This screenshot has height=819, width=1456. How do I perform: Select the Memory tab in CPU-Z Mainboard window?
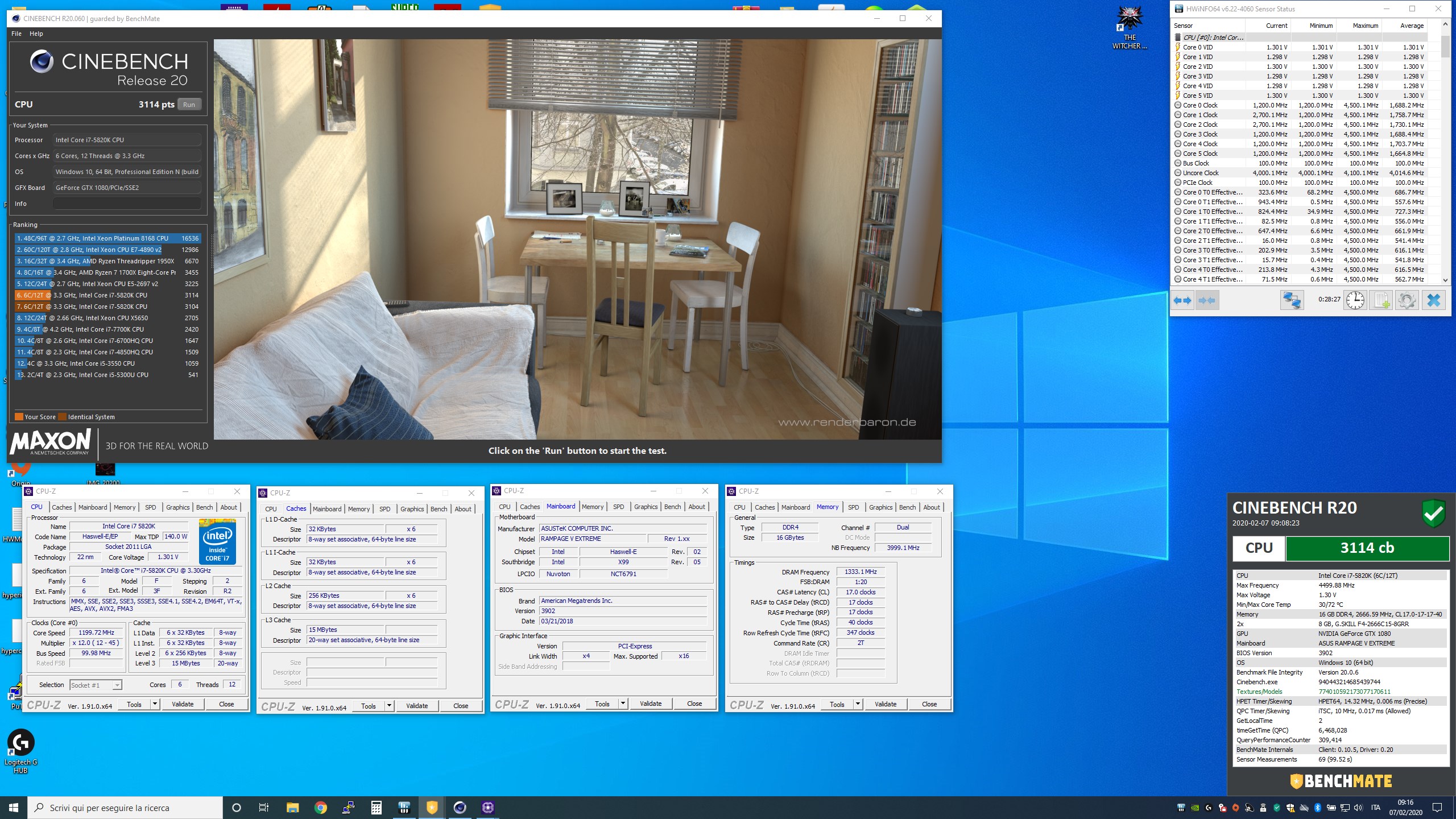point(593,507)
